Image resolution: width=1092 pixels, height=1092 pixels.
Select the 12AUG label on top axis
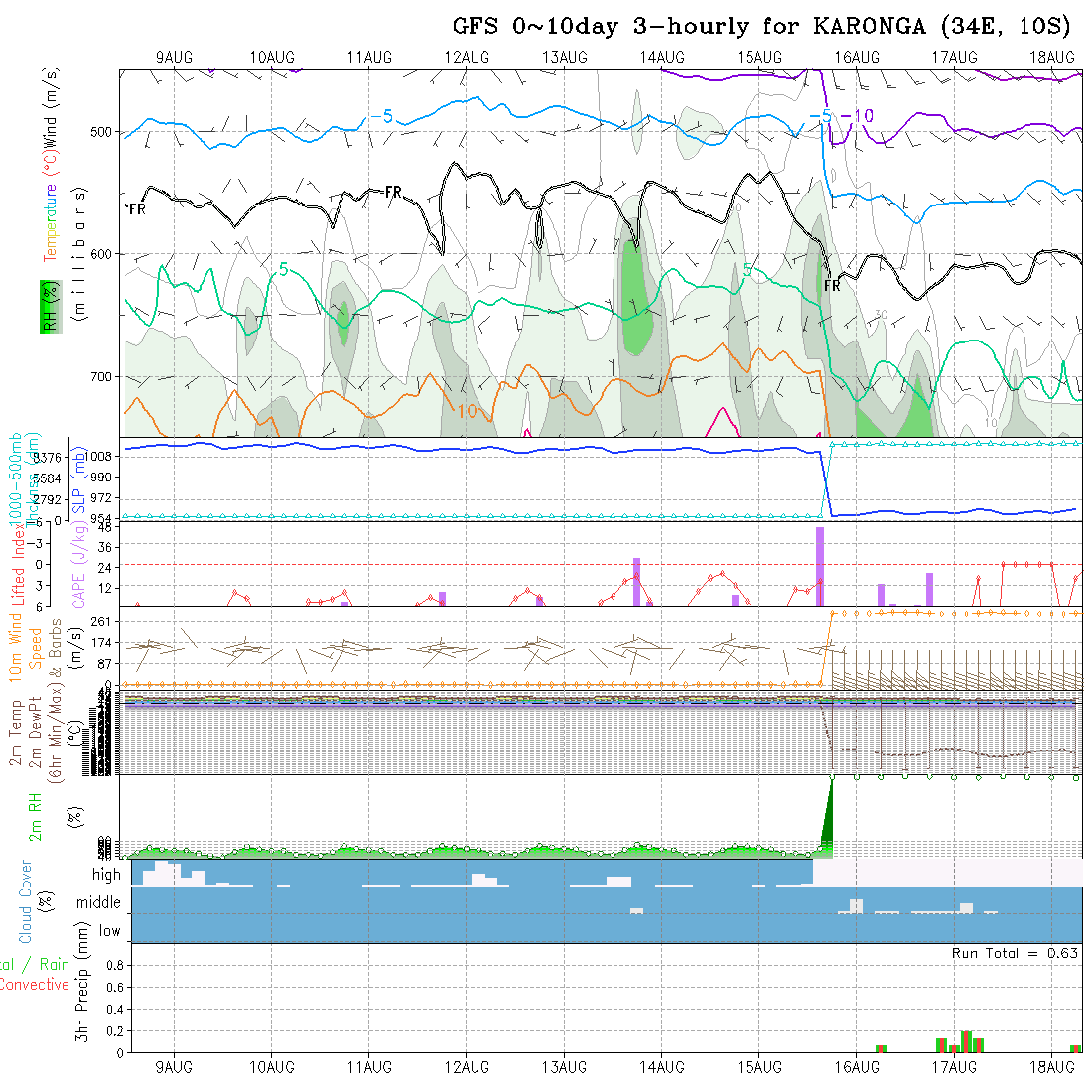tap(467, 58)
